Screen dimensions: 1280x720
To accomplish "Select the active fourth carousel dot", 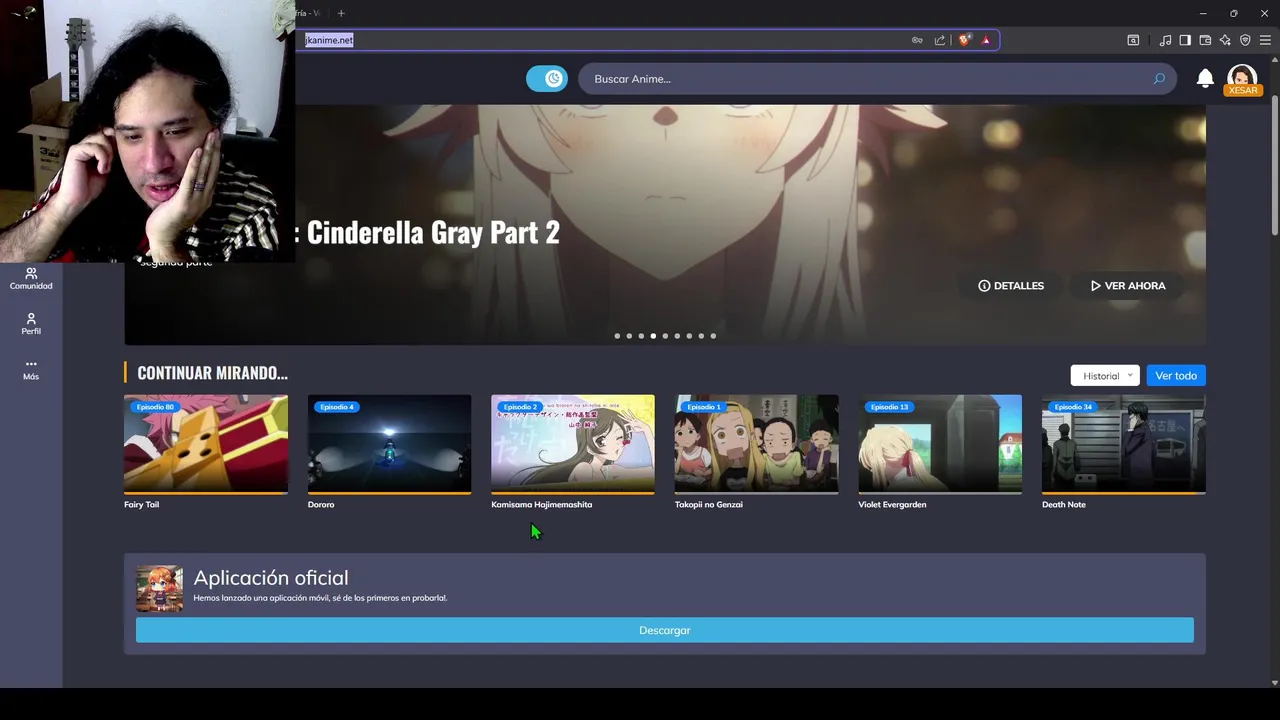I will point(653,336).
